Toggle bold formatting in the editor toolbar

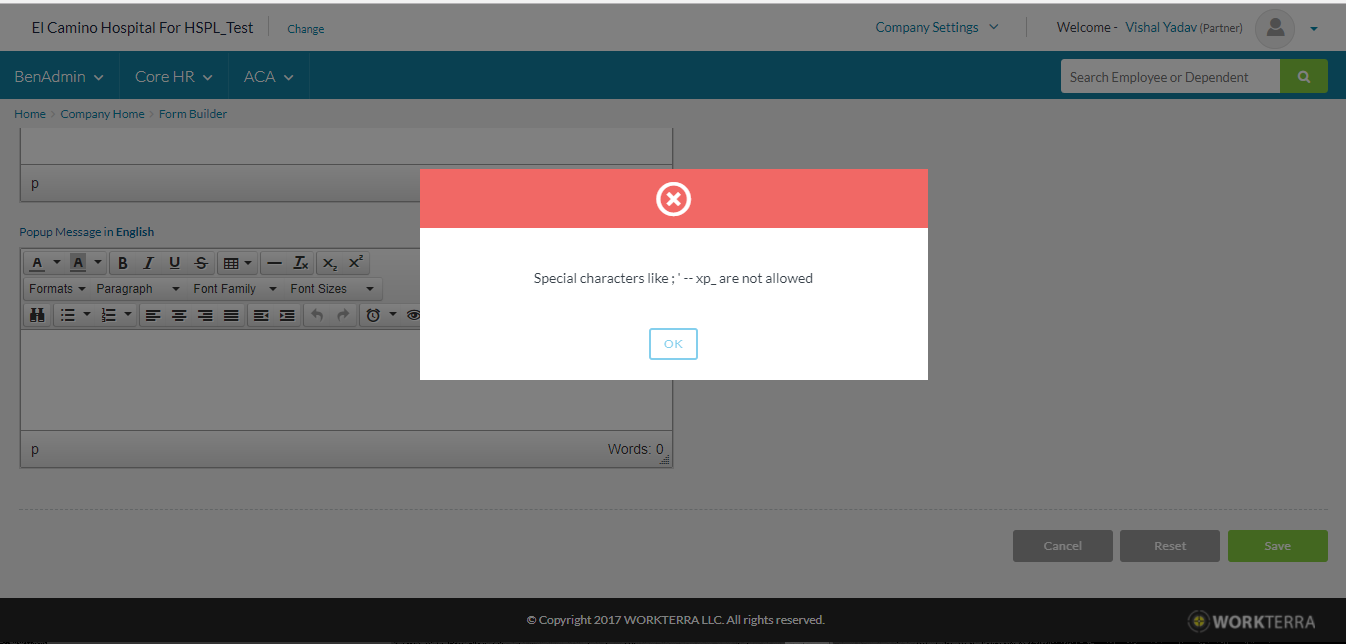pos(123,263)
